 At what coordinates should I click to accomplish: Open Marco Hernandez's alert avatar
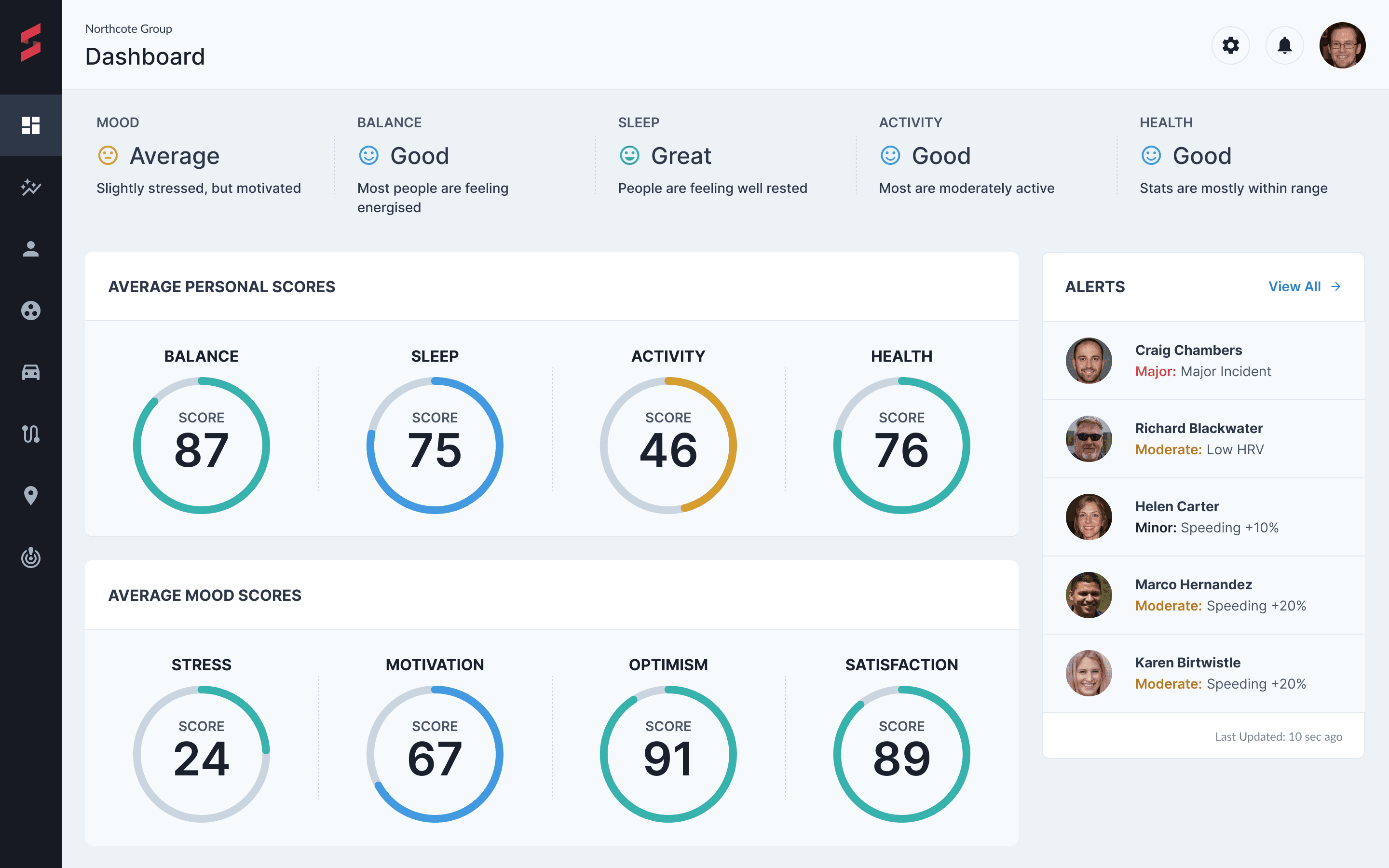click(x=1089, y=595)
